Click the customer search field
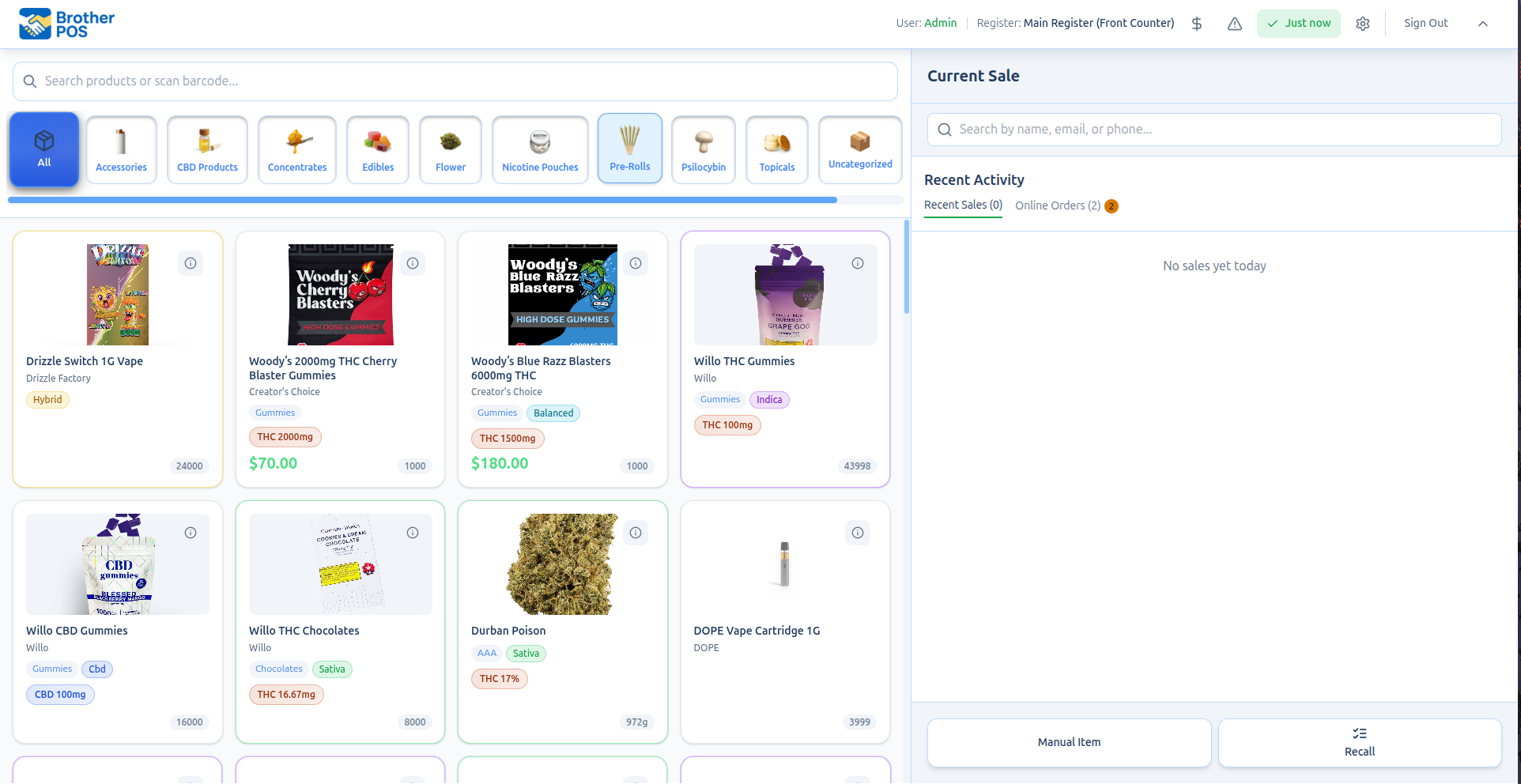Viewport: 1521px width, 784px height. (1213, 129)
